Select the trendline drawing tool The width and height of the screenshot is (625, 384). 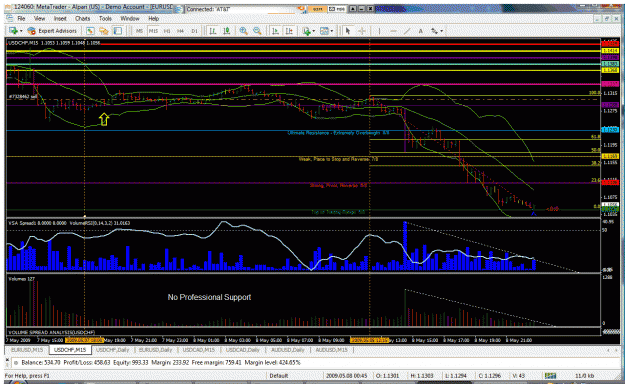coord(407,31)
